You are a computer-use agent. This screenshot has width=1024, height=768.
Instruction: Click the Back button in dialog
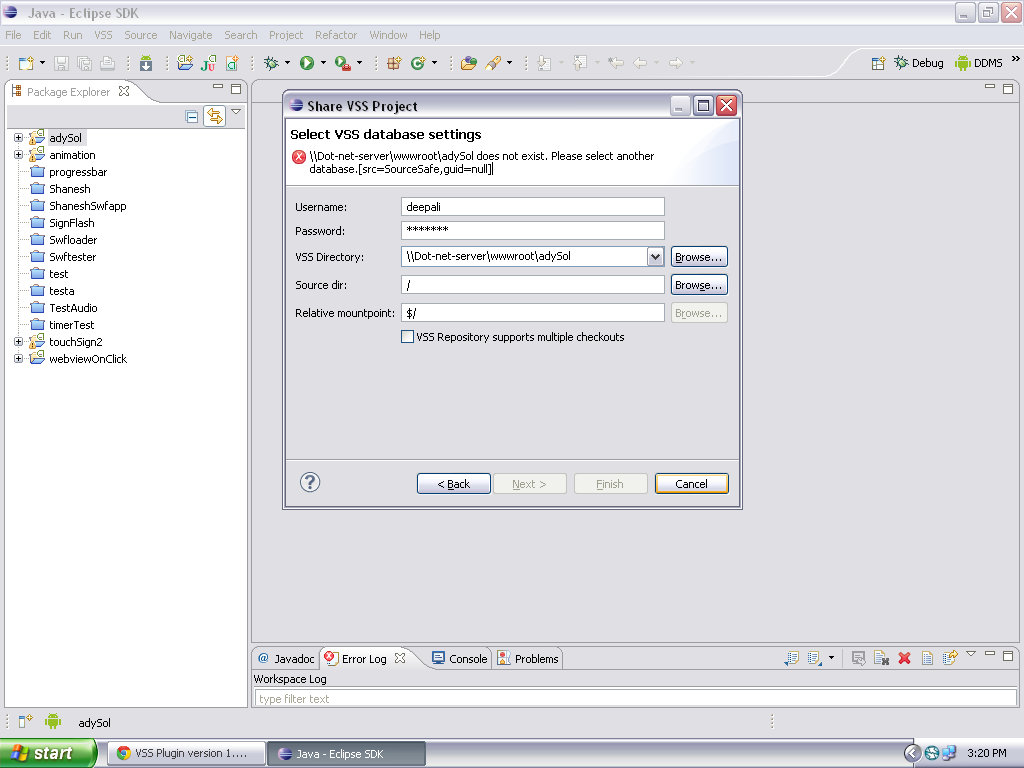coord(454,484)
